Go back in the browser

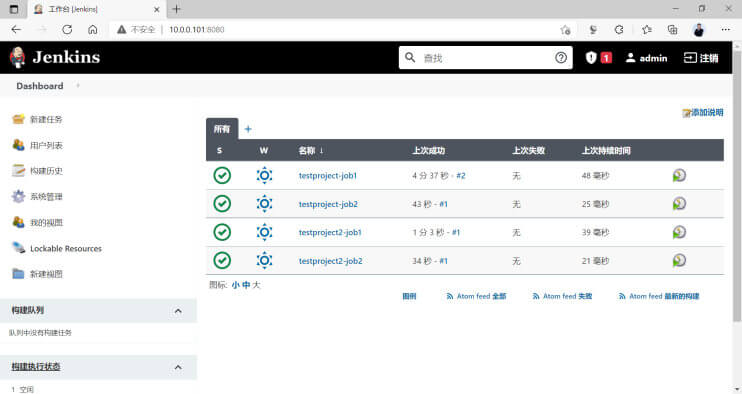(x=16, y=29)
